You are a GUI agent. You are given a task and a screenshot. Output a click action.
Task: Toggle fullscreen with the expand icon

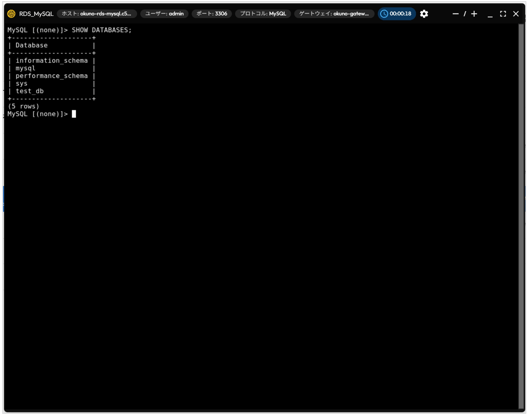(x=503, y=14)
